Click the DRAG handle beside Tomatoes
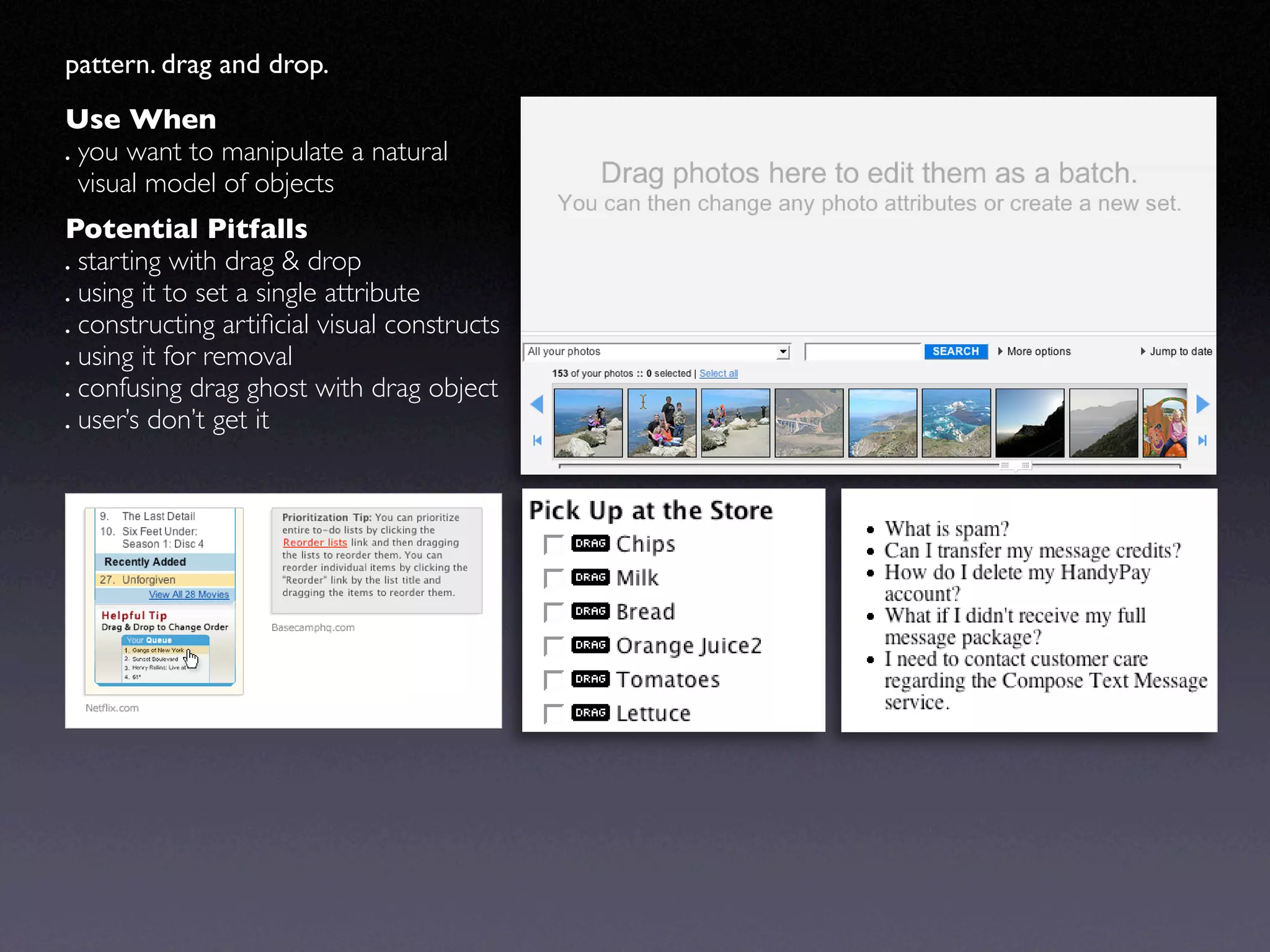Image resolution: width=1270 pixels, height=952 pixels. coord(590,679)
